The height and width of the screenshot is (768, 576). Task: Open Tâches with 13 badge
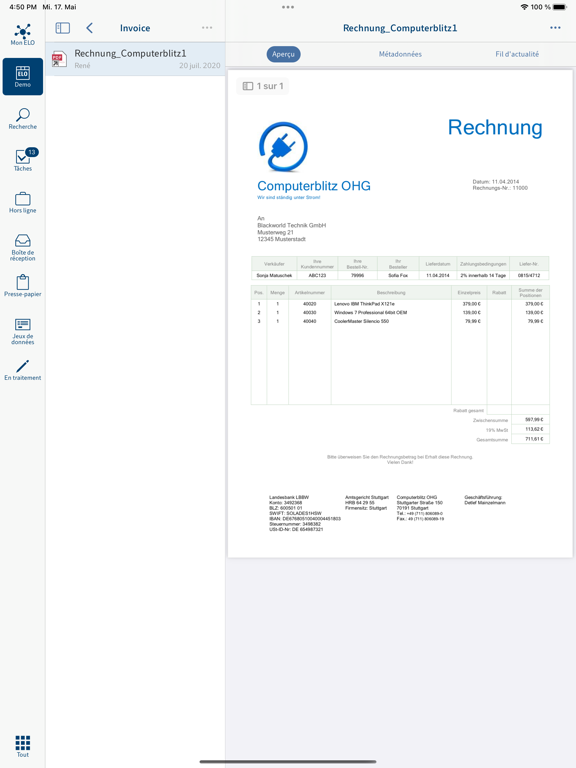coord(23,160)
